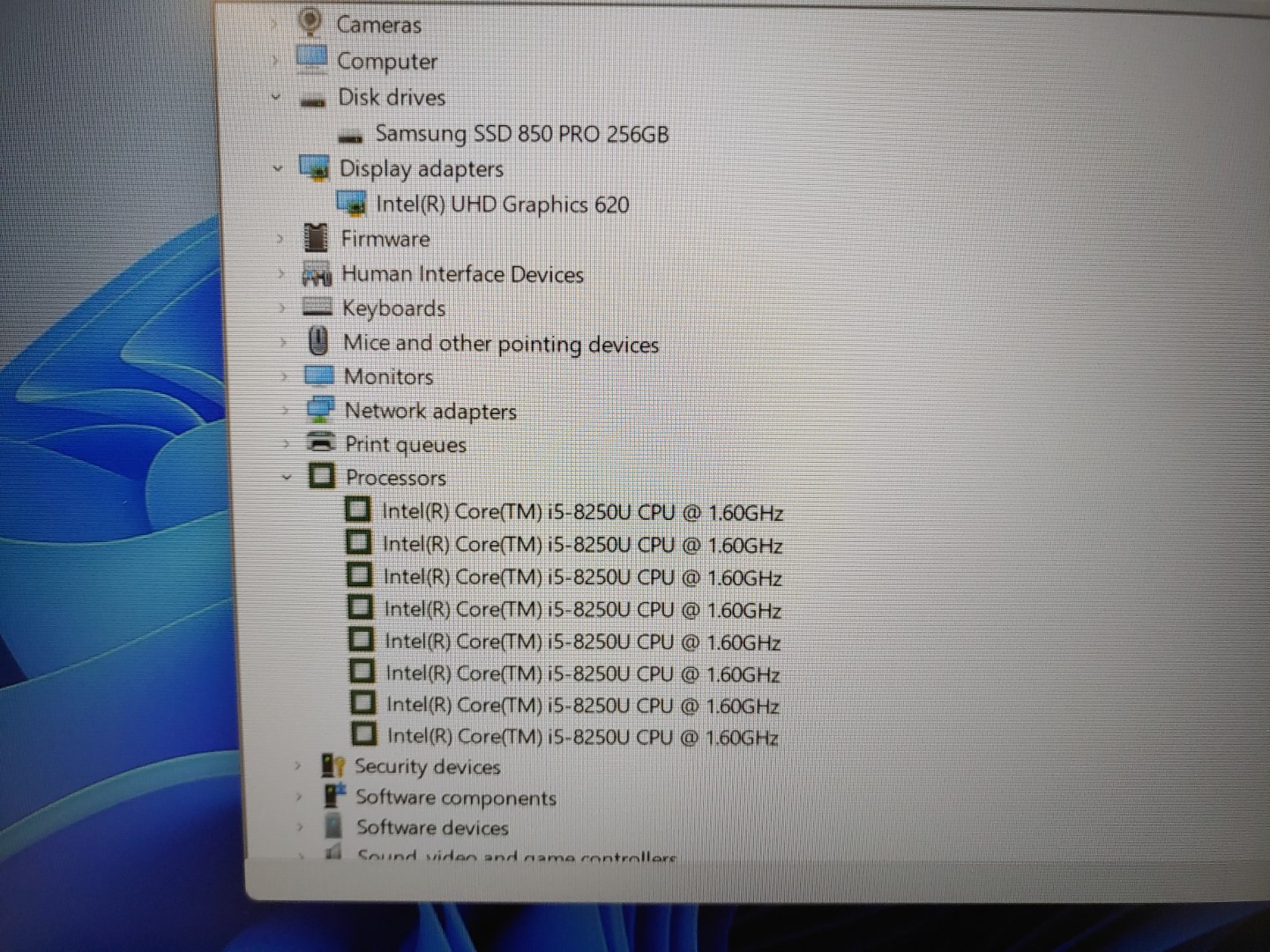Collapse the Display adapters category
1270x952 pixels.
(278, 167)
